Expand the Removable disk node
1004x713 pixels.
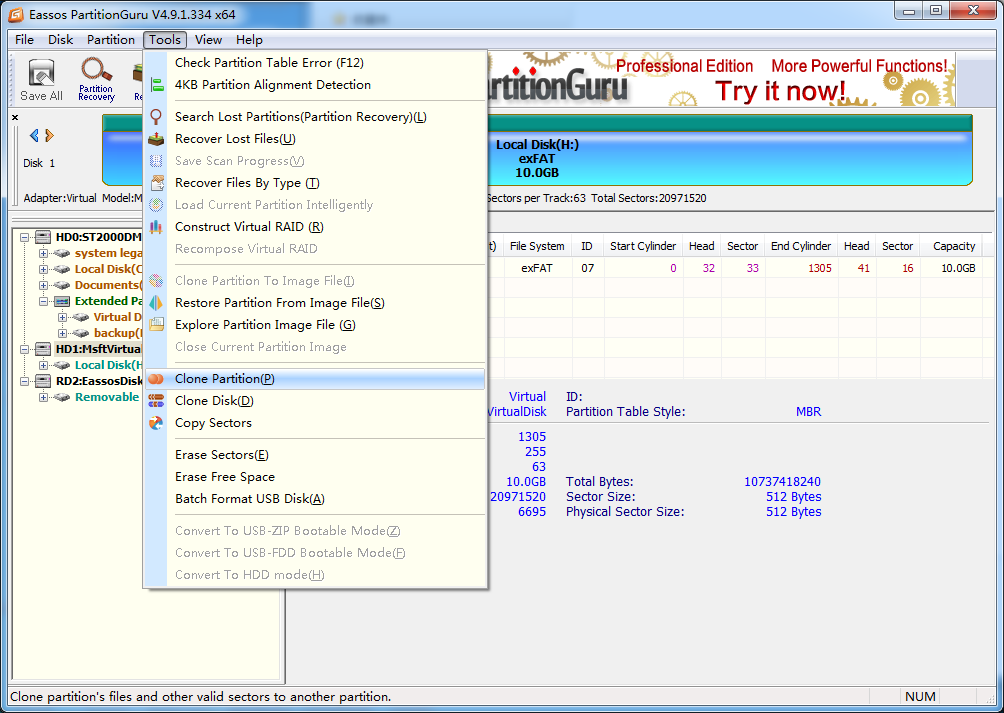tap(44, 397)
